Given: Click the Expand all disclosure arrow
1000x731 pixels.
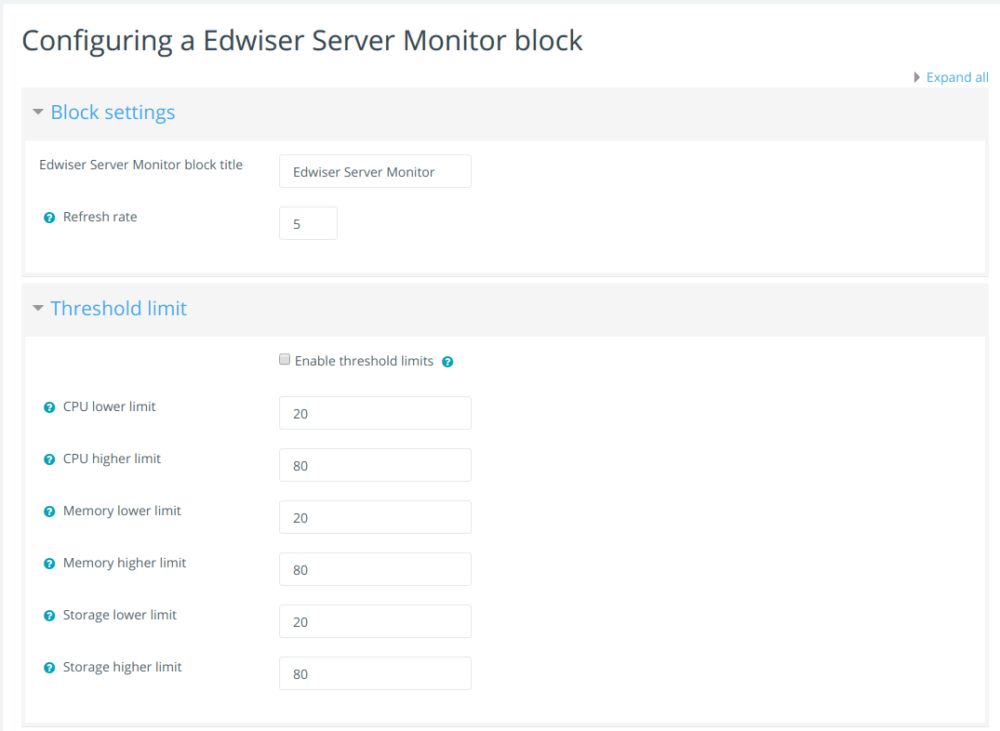Looking at the screenshot, I should [917, 77].
